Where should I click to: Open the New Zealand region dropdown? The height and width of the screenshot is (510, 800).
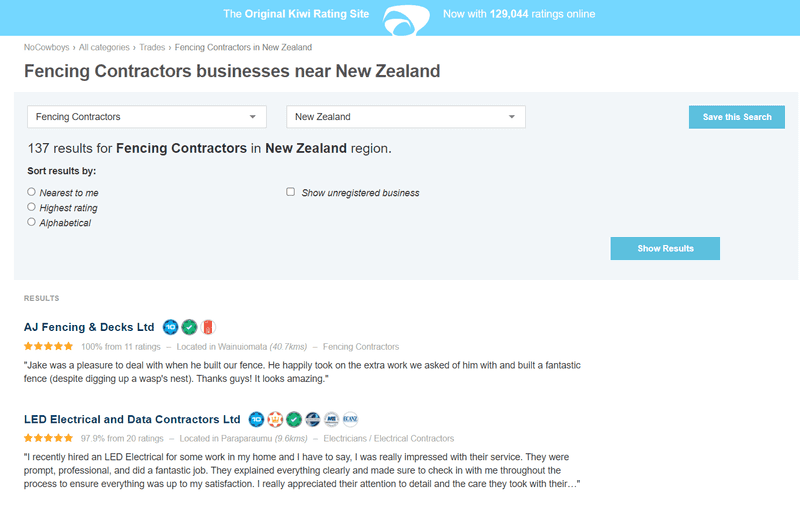pos(406,117)
